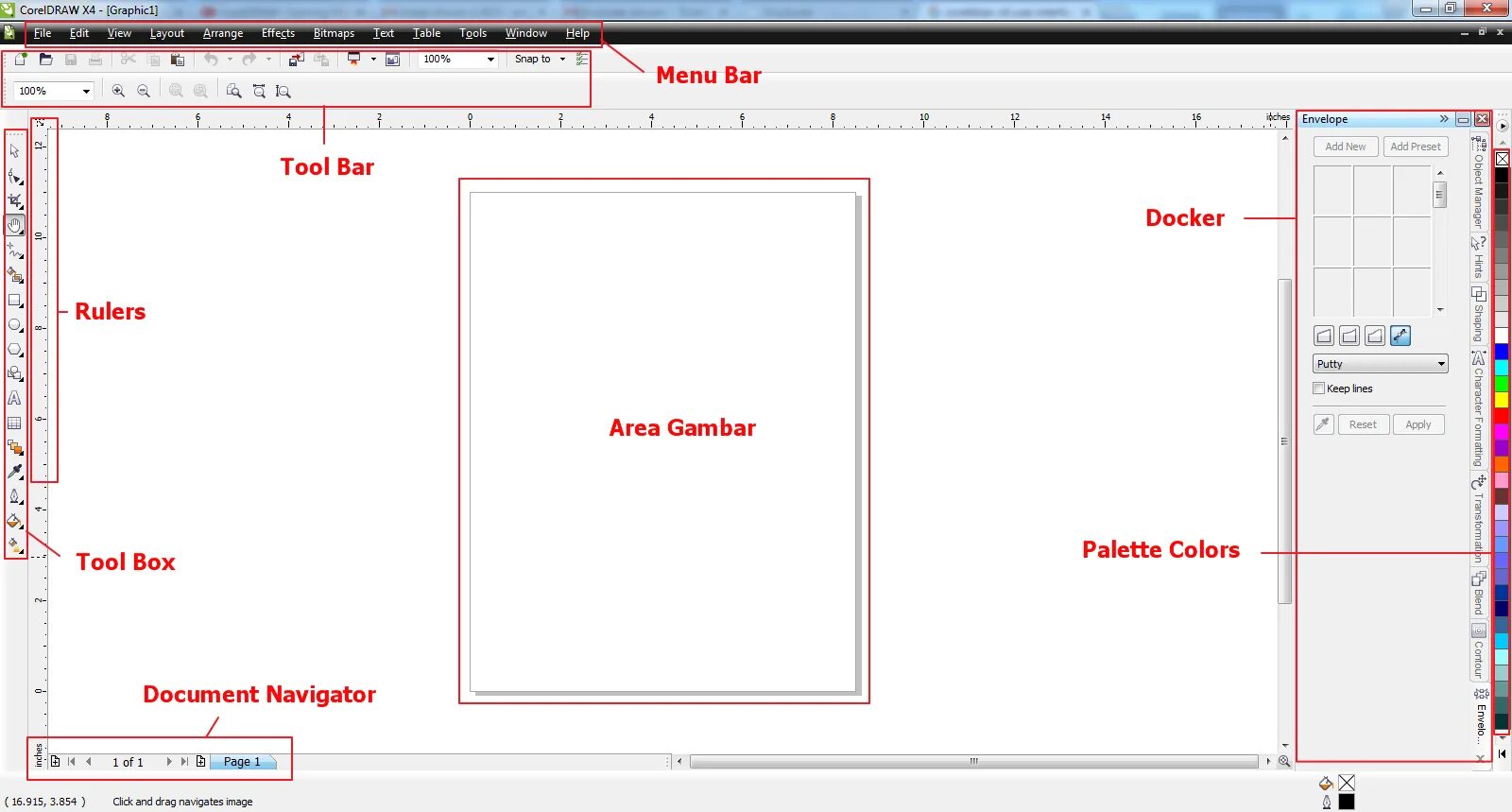Open the Shaping docker tab
Viewport: 1512px width, 812px height.
1478,314
